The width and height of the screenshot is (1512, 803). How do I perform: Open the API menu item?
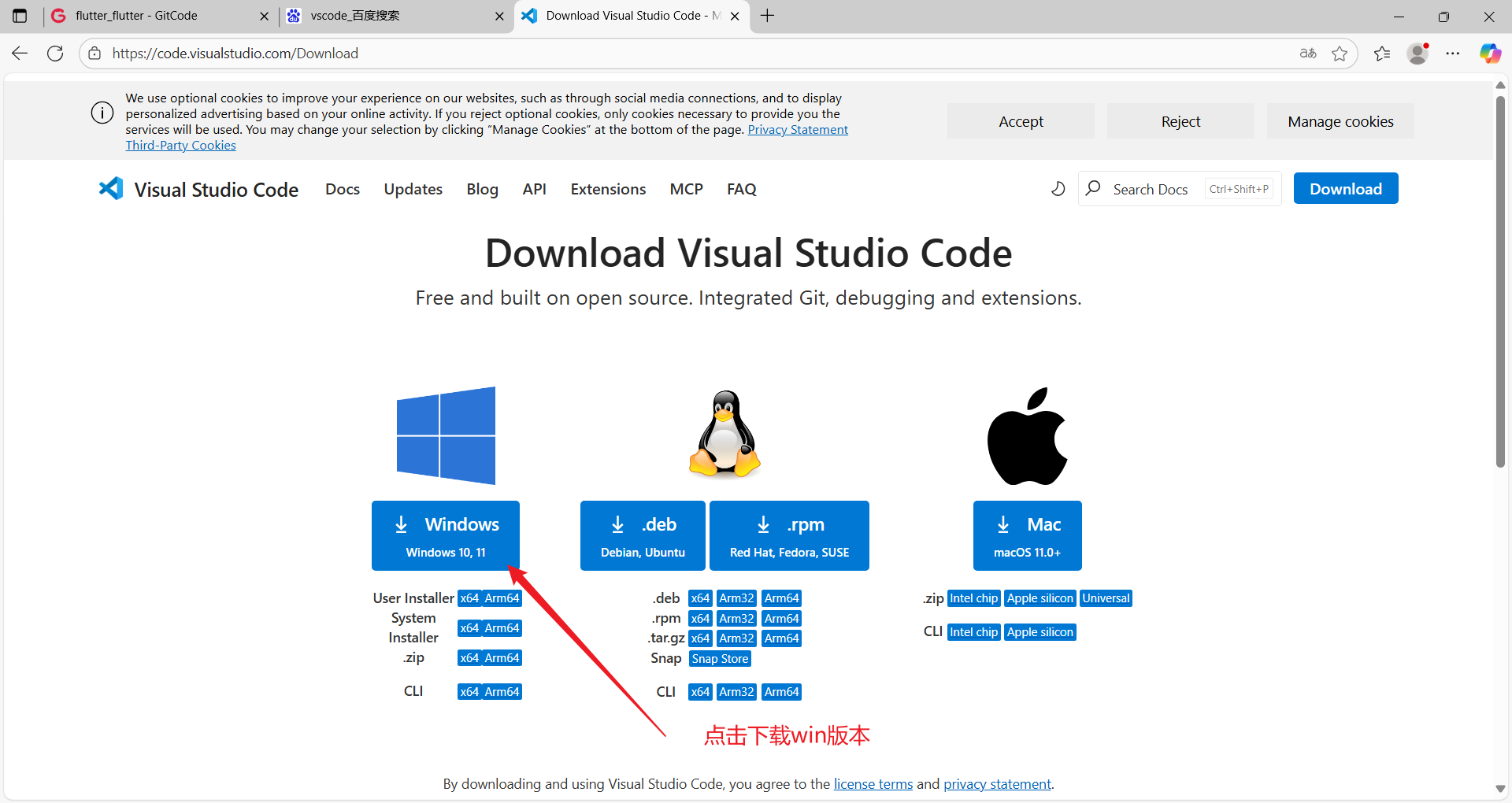(535, 189)
